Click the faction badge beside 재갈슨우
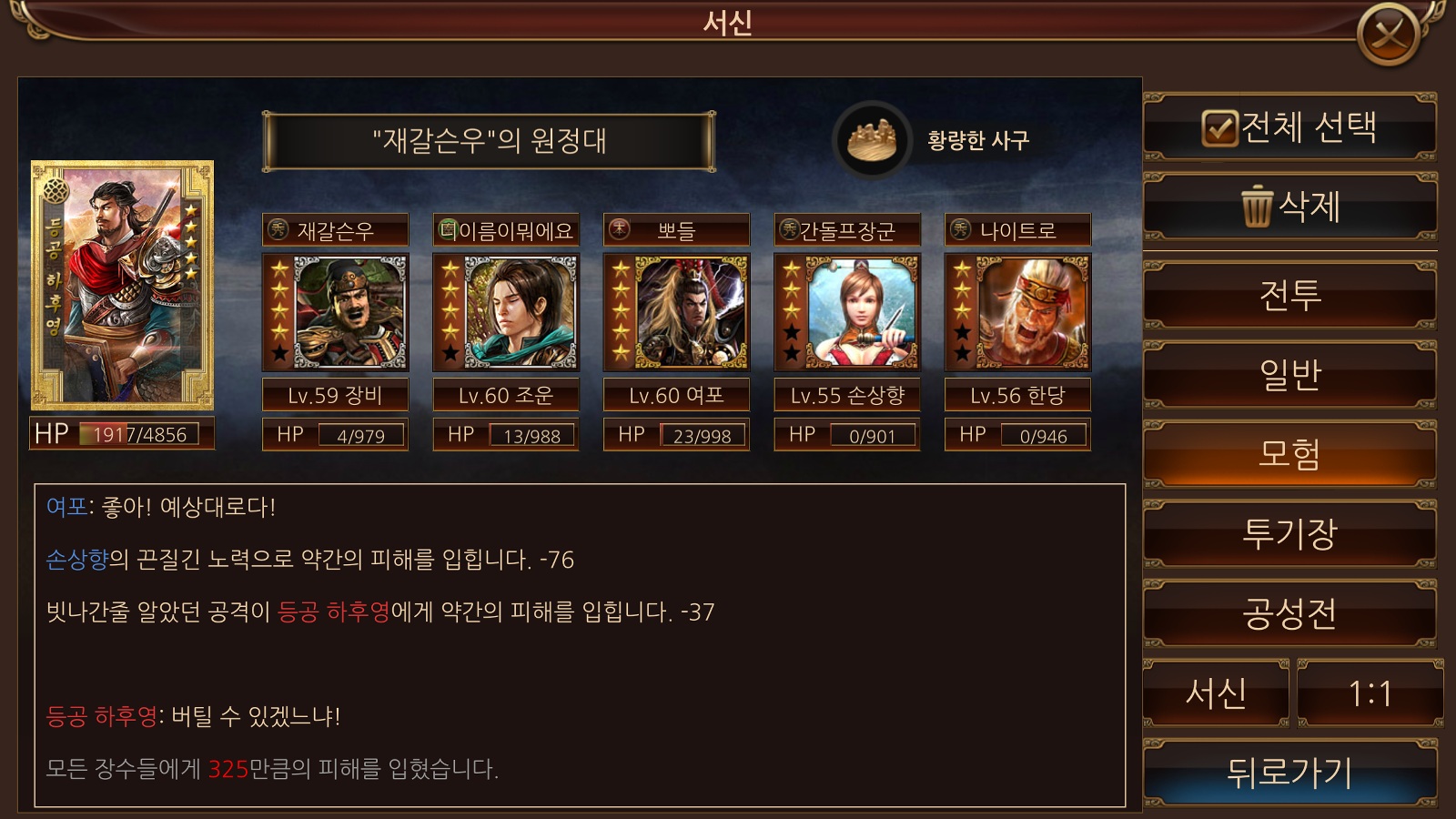 [x=278, y=230]
